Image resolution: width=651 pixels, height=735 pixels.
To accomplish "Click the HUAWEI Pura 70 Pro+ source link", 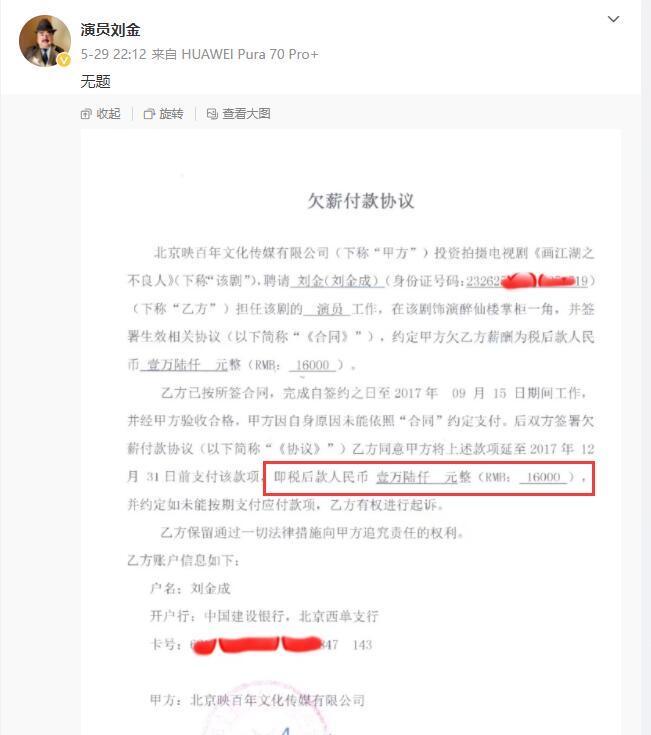I will coord(250,54).
